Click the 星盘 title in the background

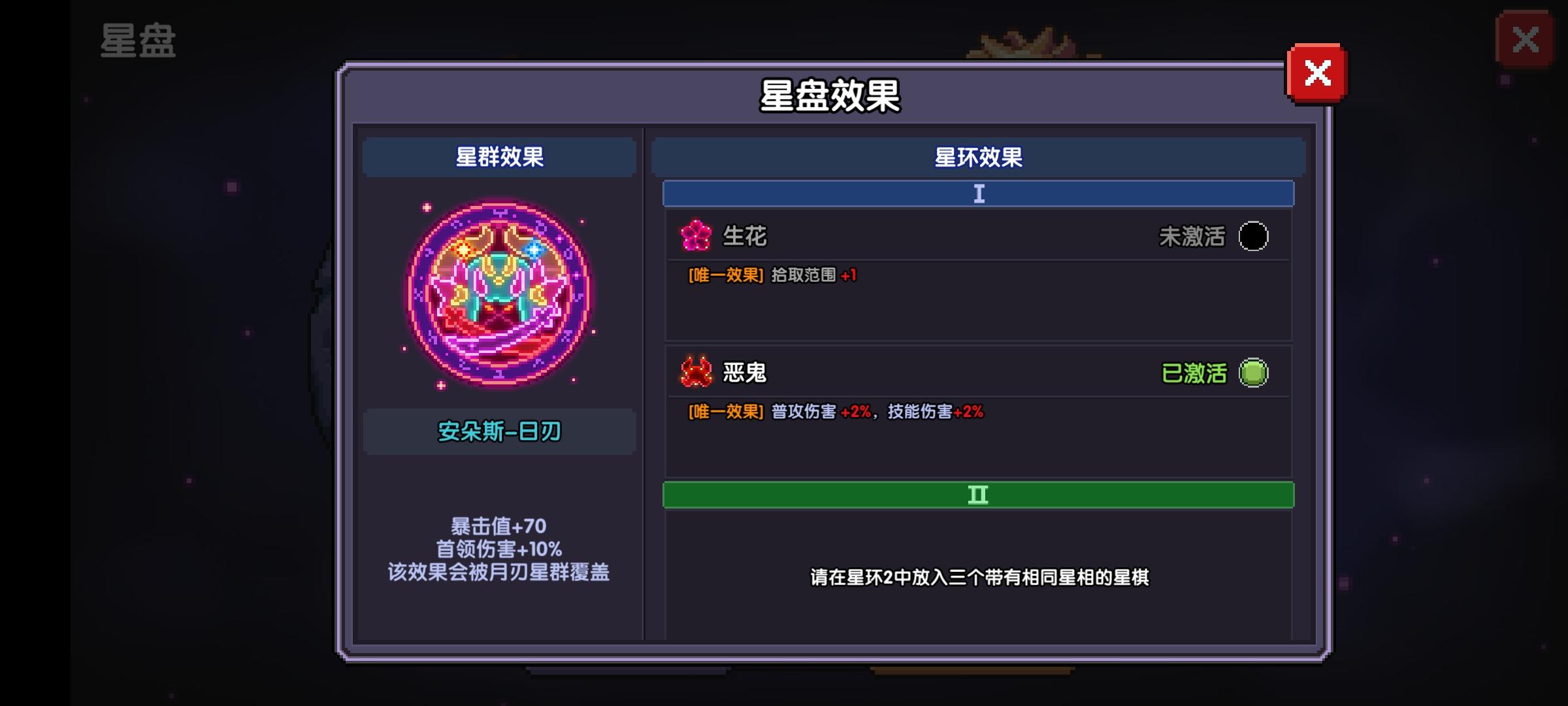tap(138, 41)
